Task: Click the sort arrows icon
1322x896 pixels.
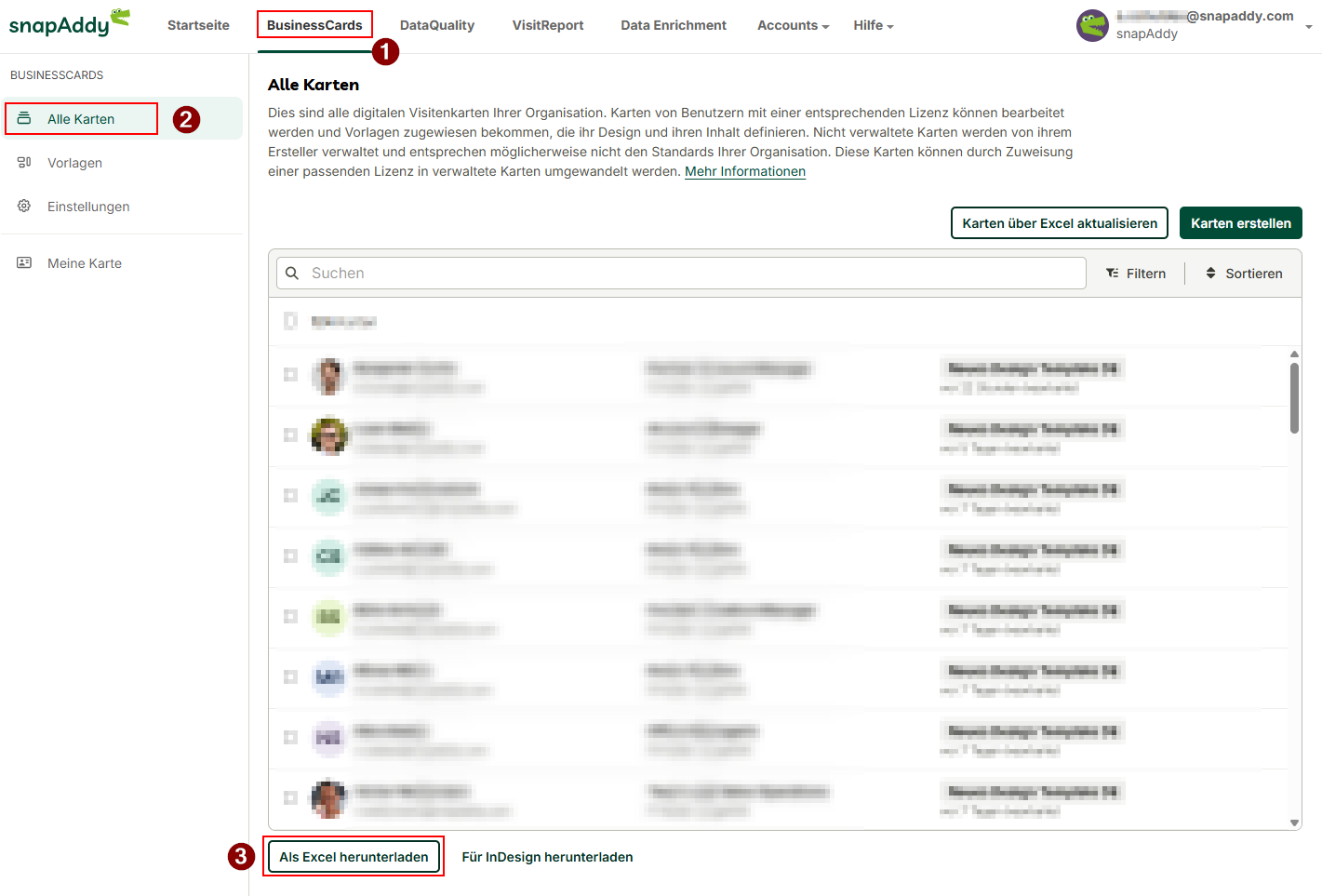Action: point(1210,273)
